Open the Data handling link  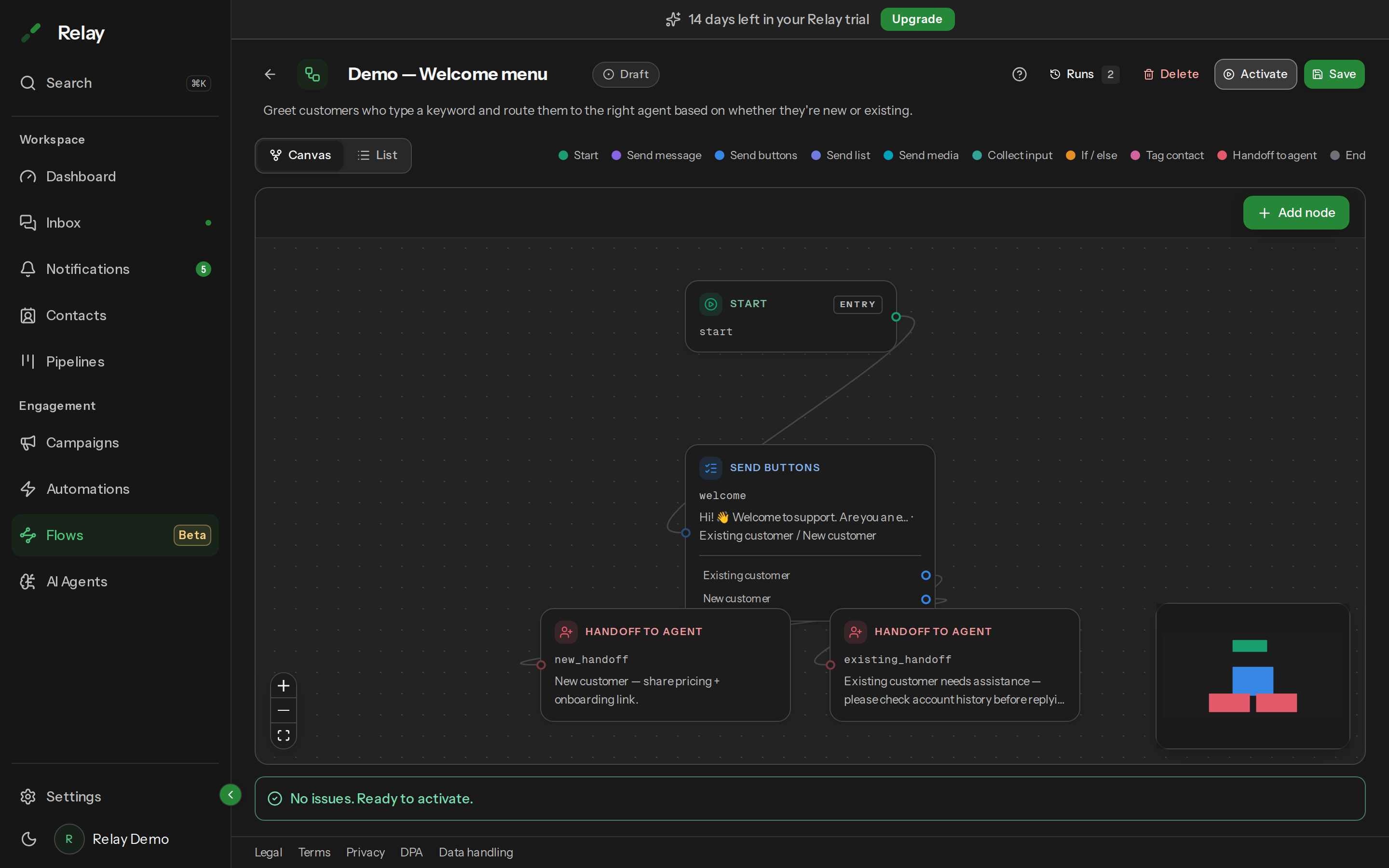[476, 853]
